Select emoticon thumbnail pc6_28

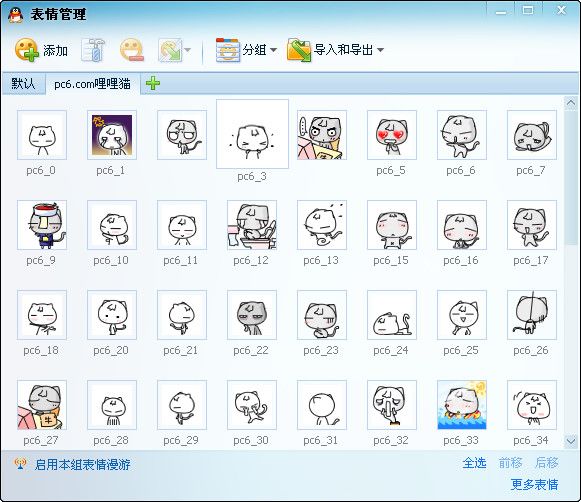(x=112, y=405)
